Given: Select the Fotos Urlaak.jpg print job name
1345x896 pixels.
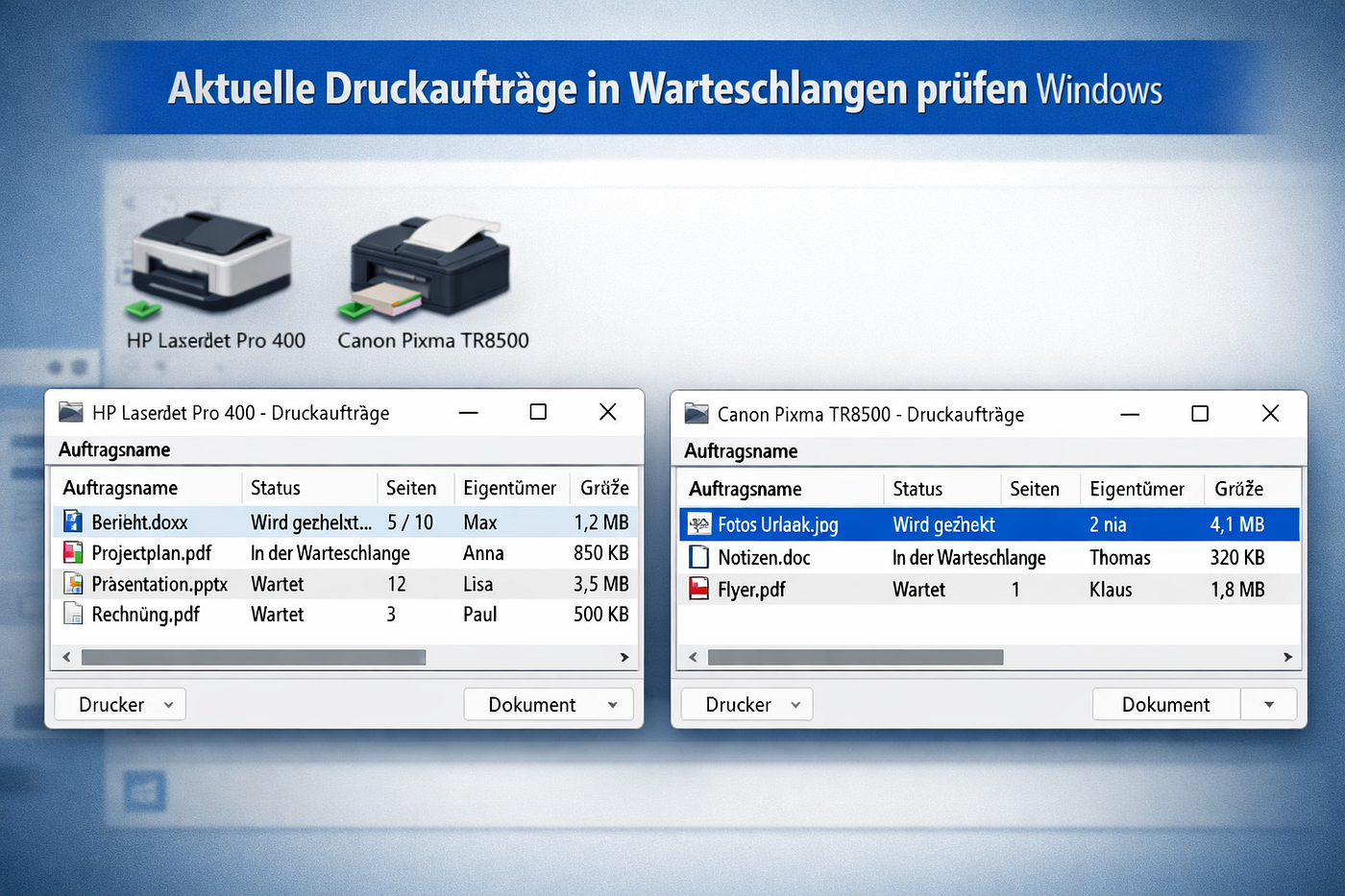Looking at the screenshot, I should (778, 524).
